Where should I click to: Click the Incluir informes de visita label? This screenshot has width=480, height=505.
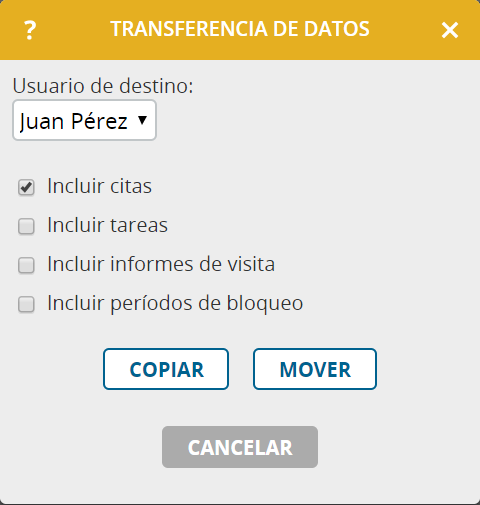(161, 264)
